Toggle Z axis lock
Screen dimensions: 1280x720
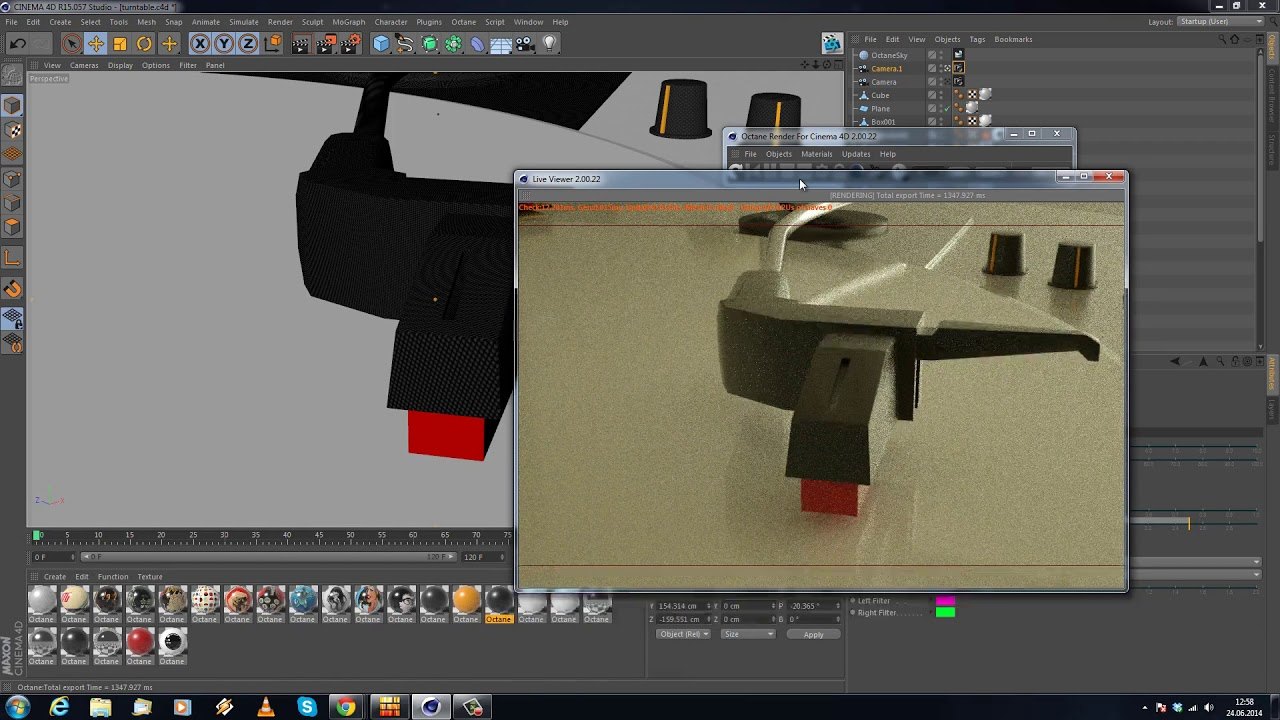[248, 43]
